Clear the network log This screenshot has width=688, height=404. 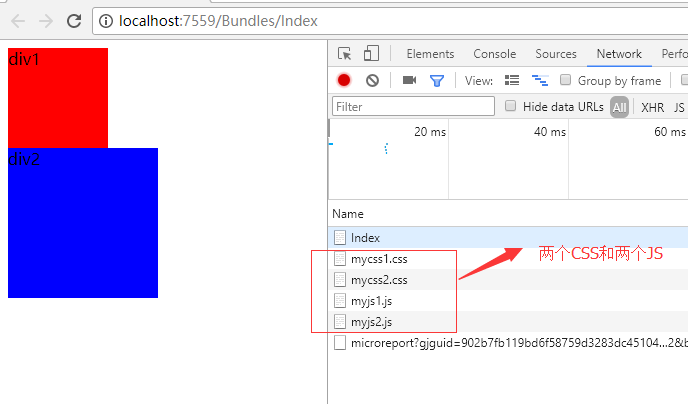coord(373,80)
